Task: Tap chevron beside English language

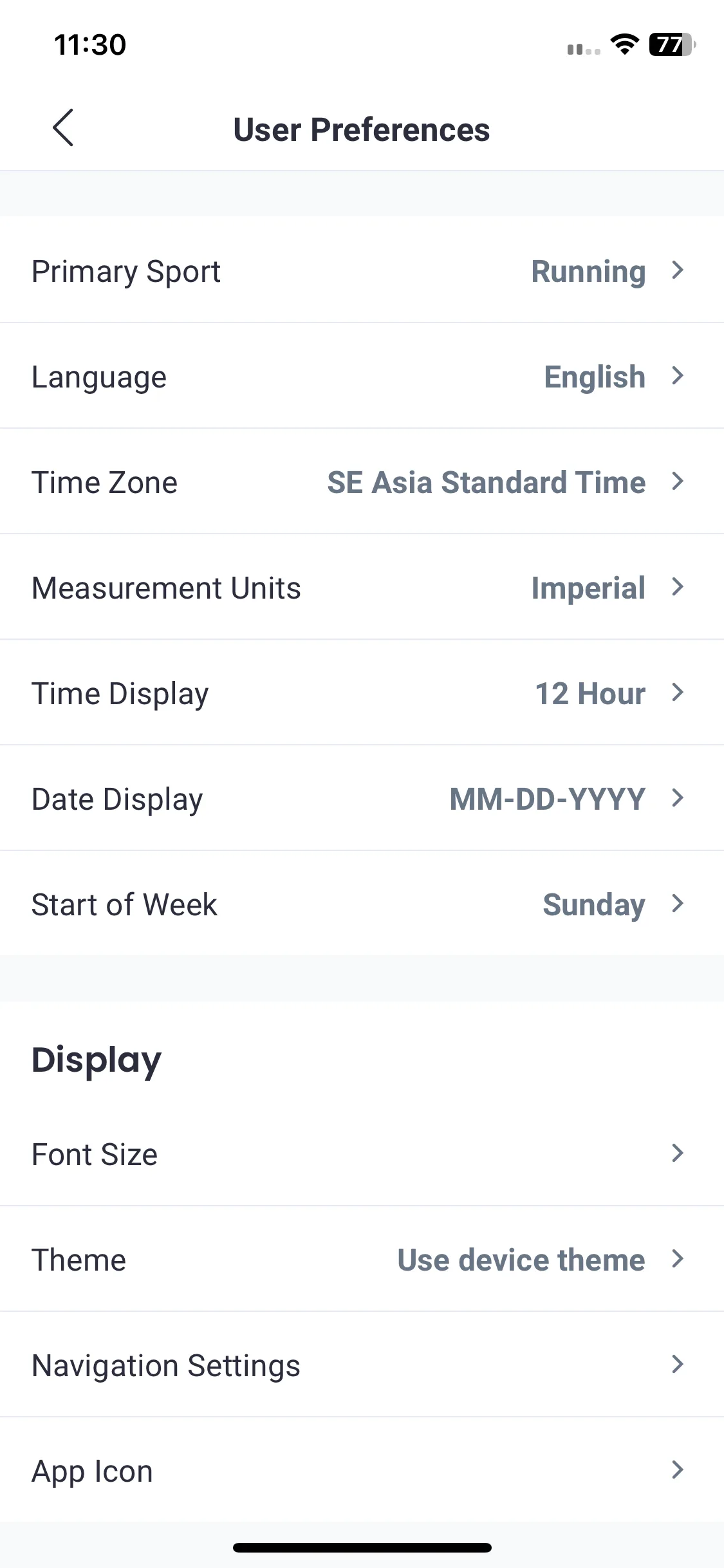Action: point(677,375)
